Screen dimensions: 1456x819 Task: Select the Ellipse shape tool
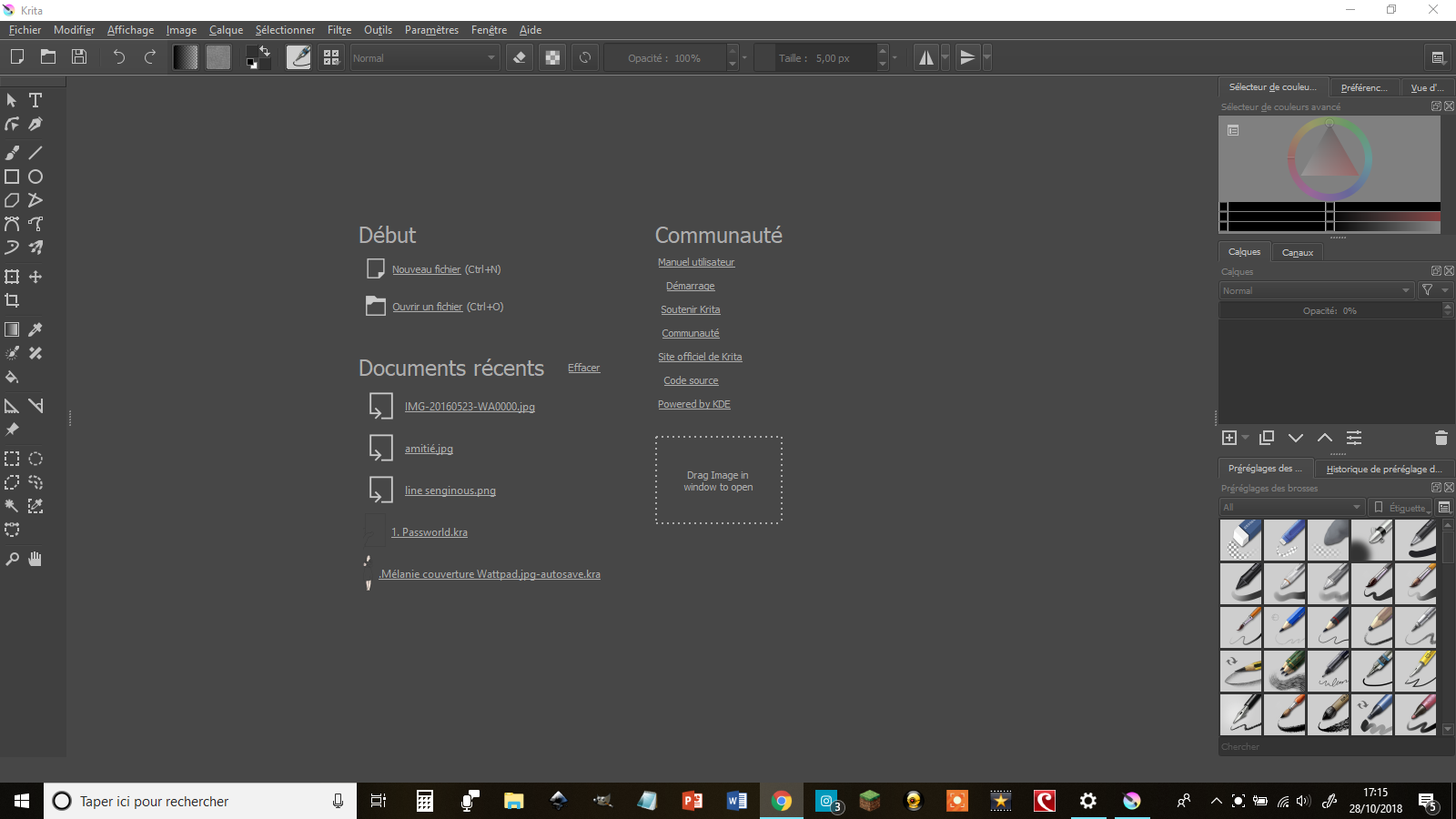click(35, 177)
